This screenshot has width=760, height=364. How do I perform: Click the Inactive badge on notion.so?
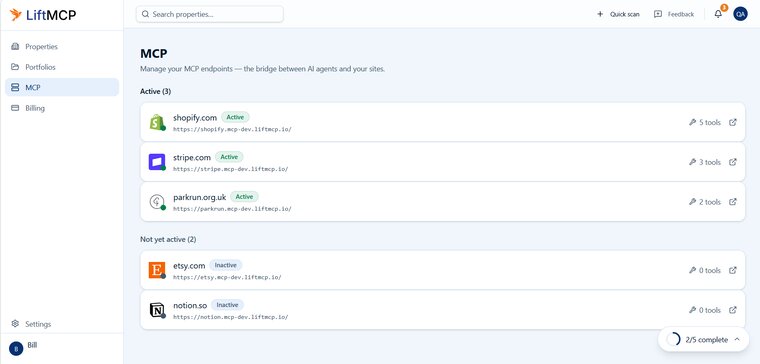point(227,305)
